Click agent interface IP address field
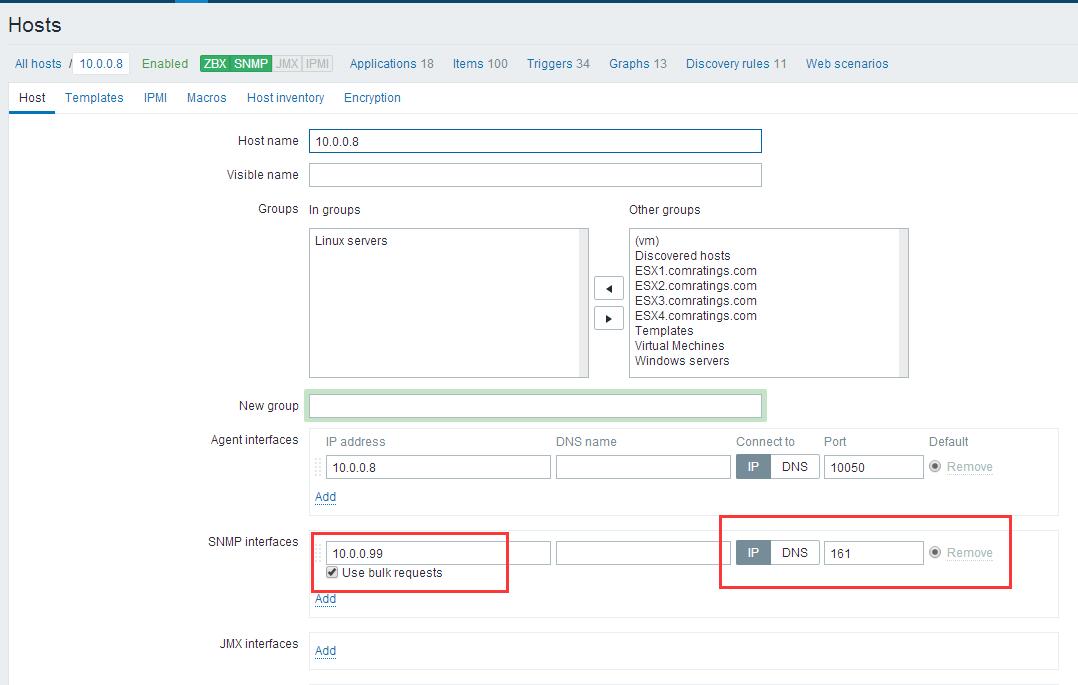Image resolution: width=1078 pixels, height=685 pixels. pos(438,467)
